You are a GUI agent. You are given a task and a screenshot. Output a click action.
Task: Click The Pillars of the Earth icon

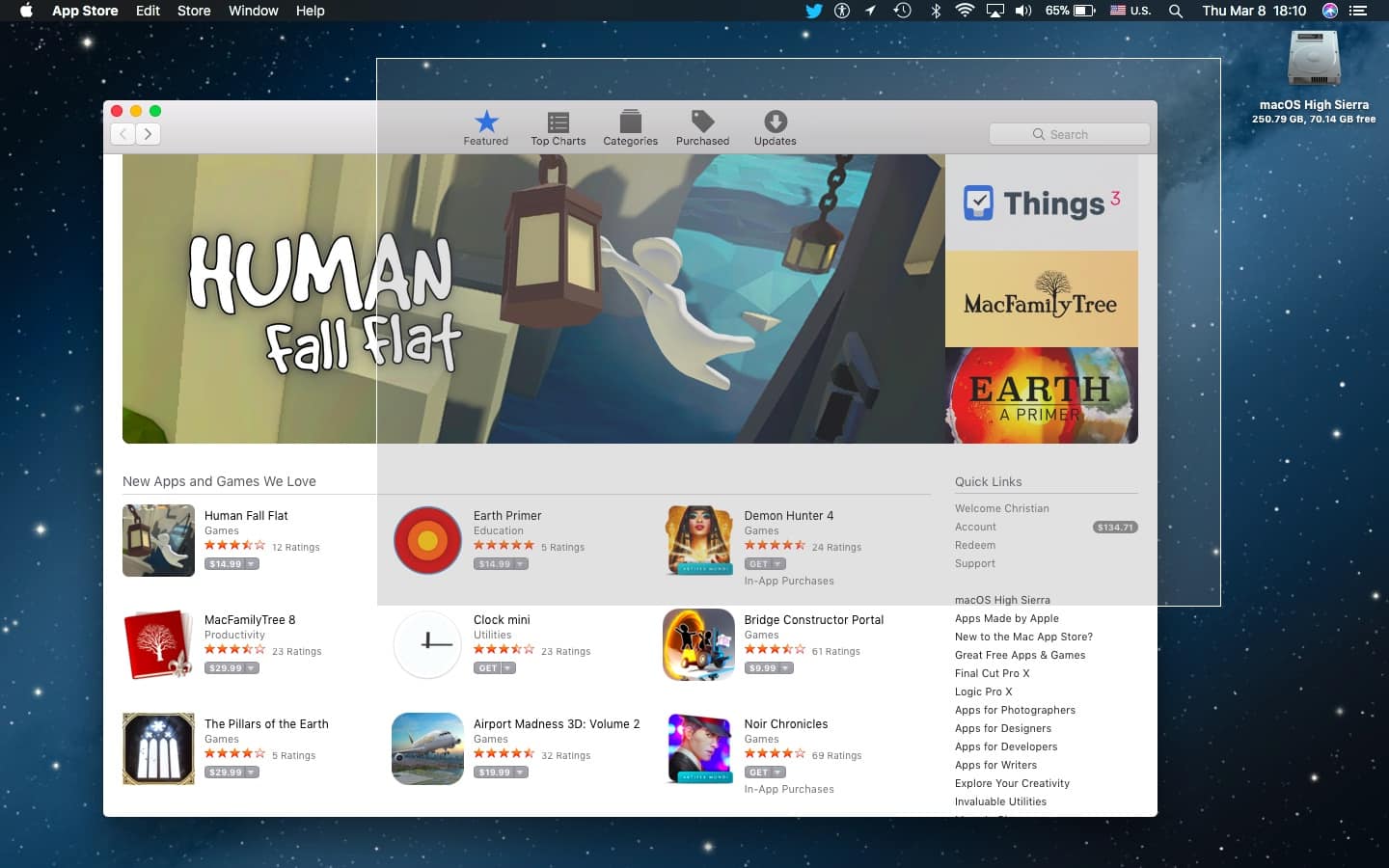tap(158, 748)
